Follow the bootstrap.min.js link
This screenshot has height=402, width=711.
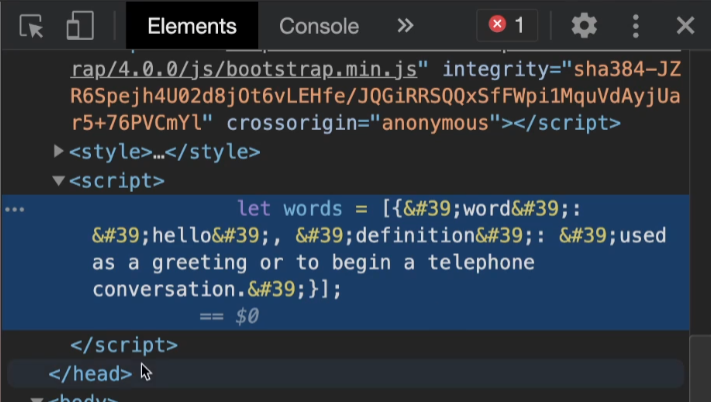click(x=244, y=69)
